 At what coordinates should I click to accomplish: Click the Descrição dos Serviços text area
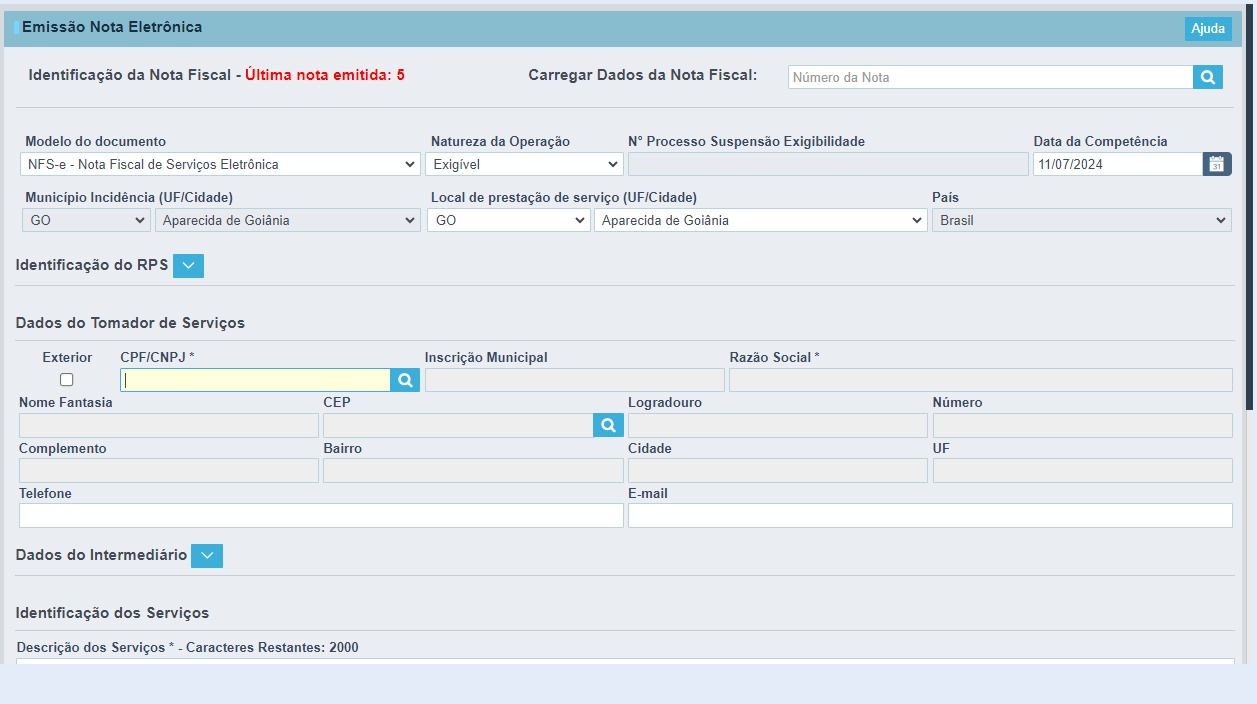point(626,661)
